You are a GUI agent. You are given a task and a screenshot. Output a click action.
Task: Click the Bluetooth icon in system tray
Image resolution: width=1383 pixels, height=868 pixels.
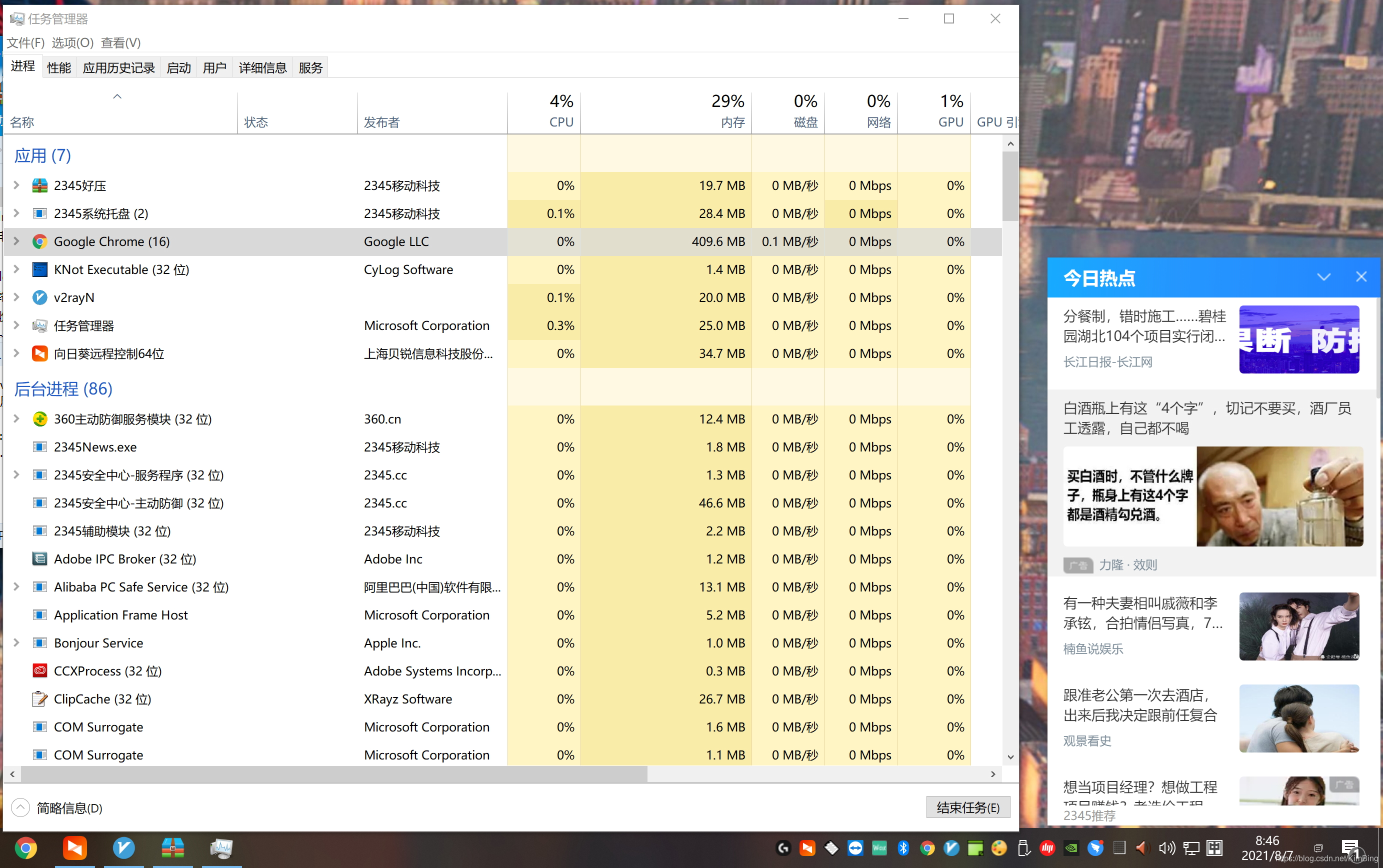click(903, 848)
